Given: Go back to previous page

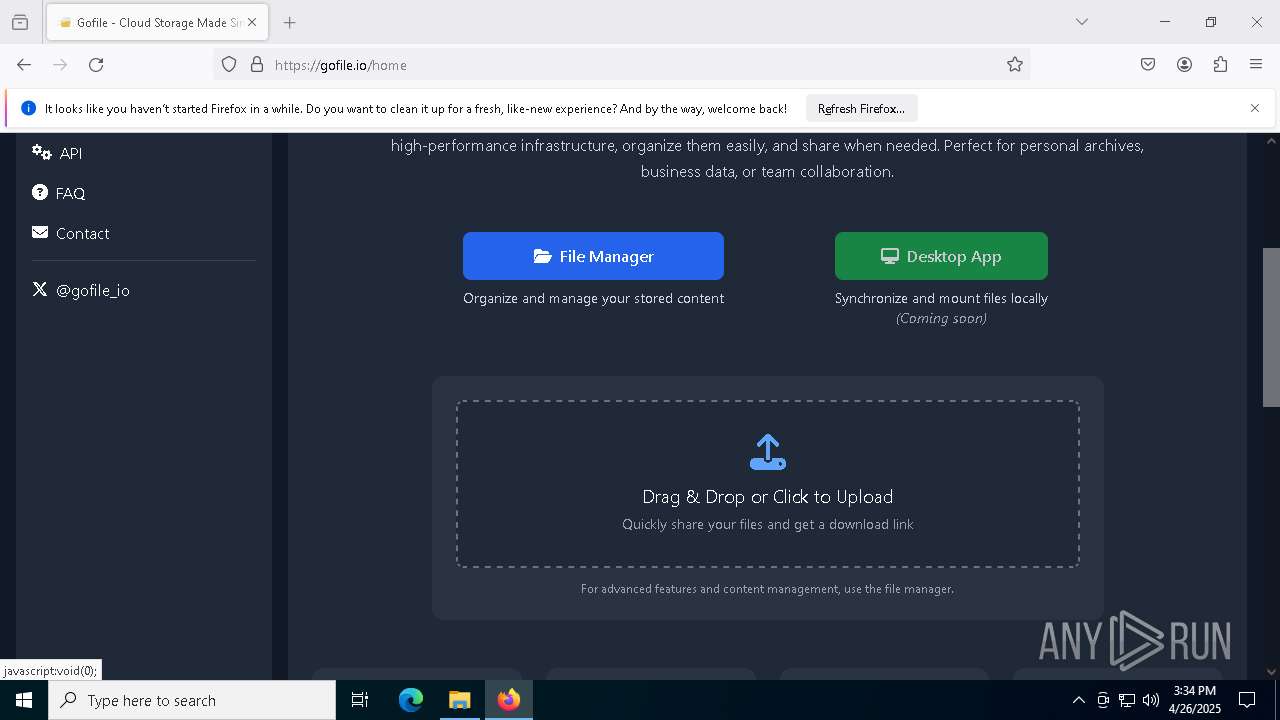Looking at the screenshot, I should pyautogui.click(x=24, y=64).
